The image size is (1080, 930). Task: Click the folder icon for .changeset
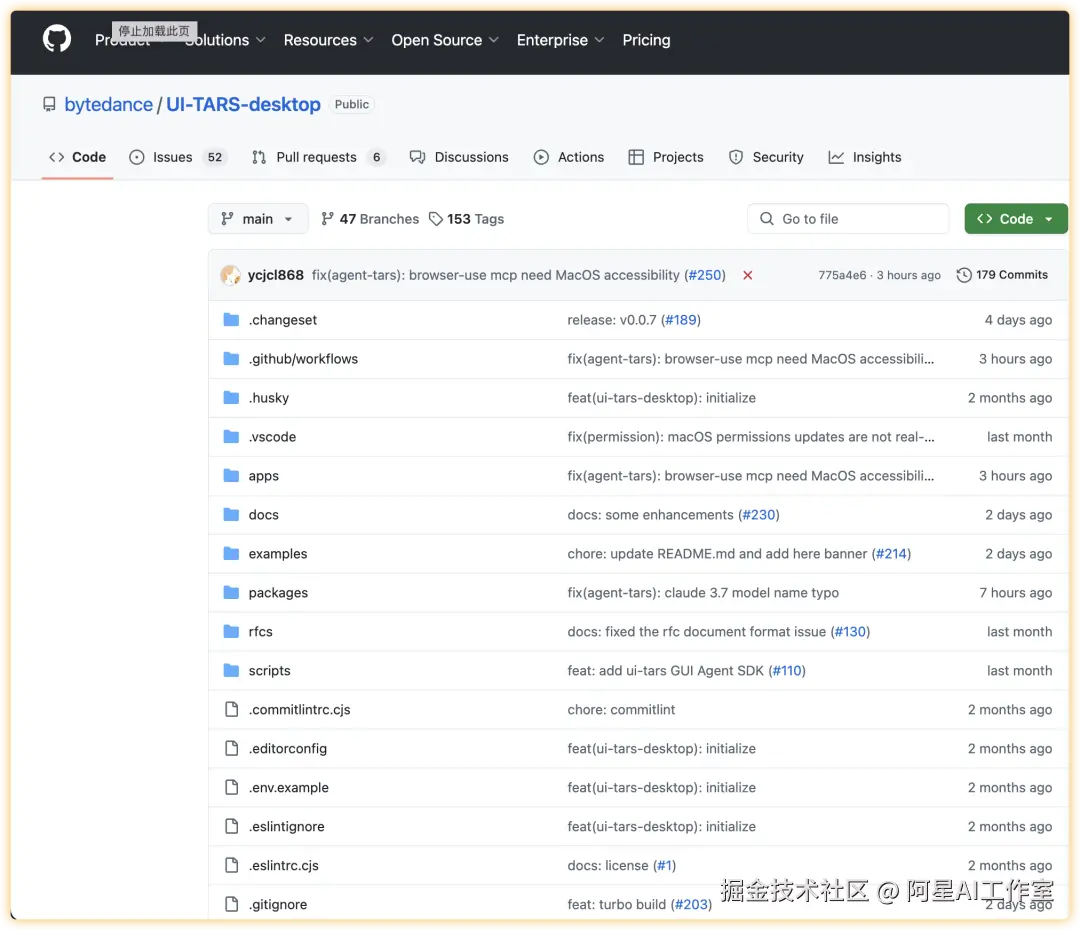pos(231,320)
